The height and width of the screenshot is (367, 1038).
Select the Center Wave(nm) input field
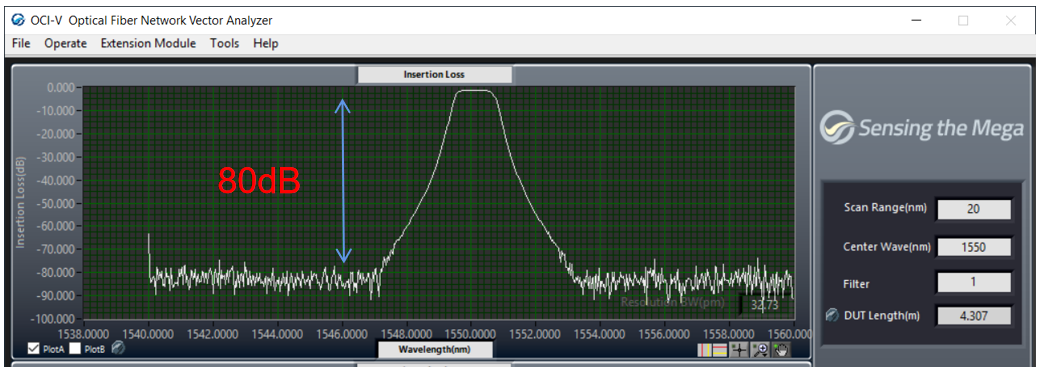tap(973, 247)
